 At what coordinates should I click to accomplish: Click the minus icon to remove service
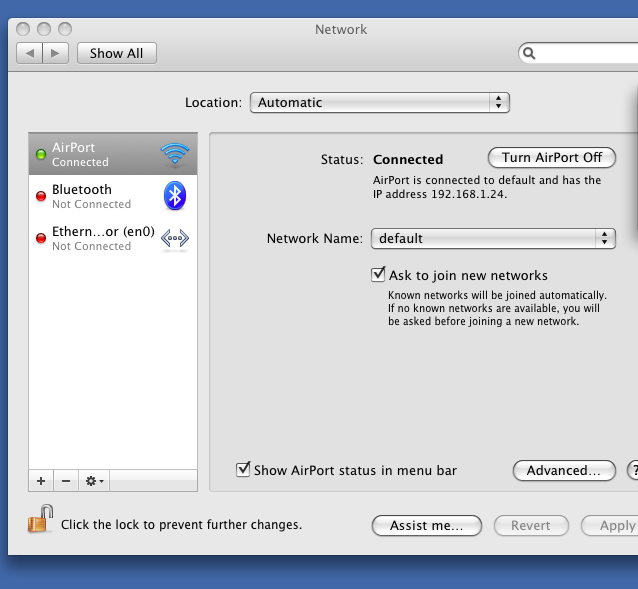pyautogui.click(x=66, y=481)
